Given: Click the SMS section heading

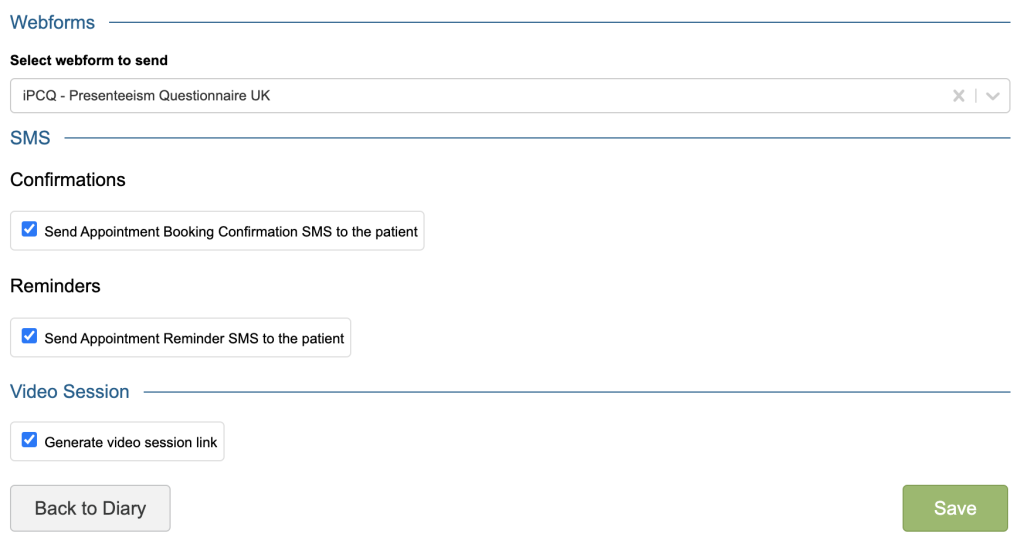Looking at the screenshot, I should pos(30,138).
